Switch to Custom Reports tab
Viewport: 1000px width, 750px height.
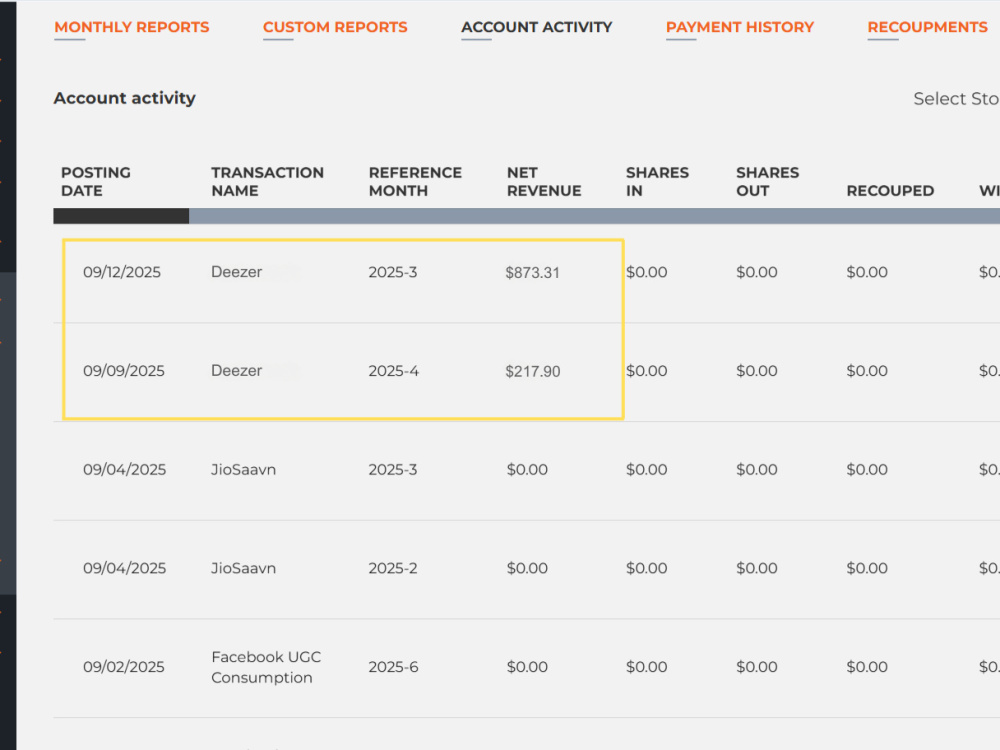(335, 27)
